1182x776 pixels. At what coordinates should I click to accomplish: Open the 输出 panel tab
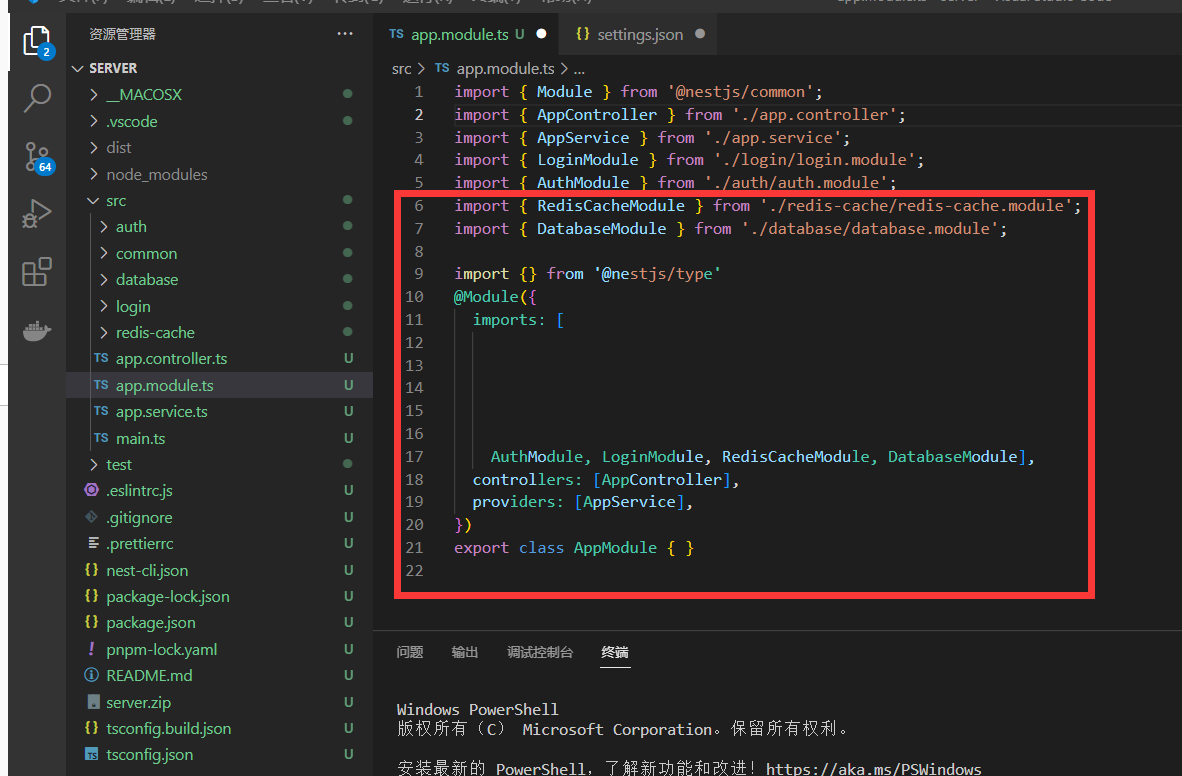tap(464, 651)
